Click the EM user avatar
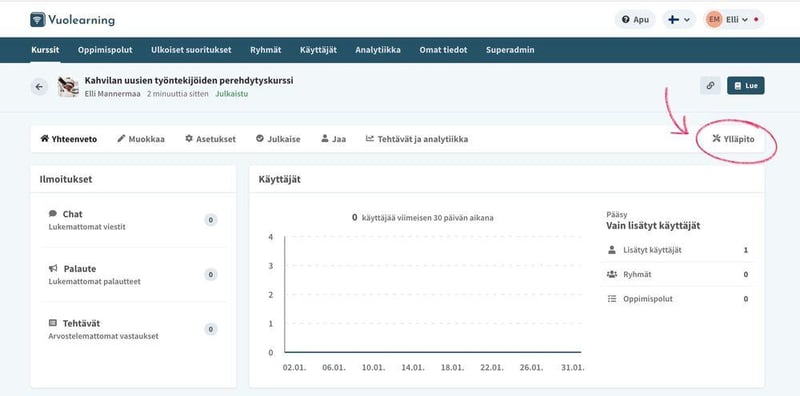This screenshot has height=396, width=800. [x=714, y=20]
